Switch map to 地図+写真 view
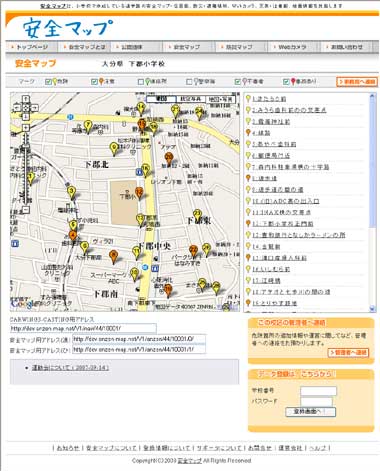Viewport: 380px width, 471px height. point(221,99)
